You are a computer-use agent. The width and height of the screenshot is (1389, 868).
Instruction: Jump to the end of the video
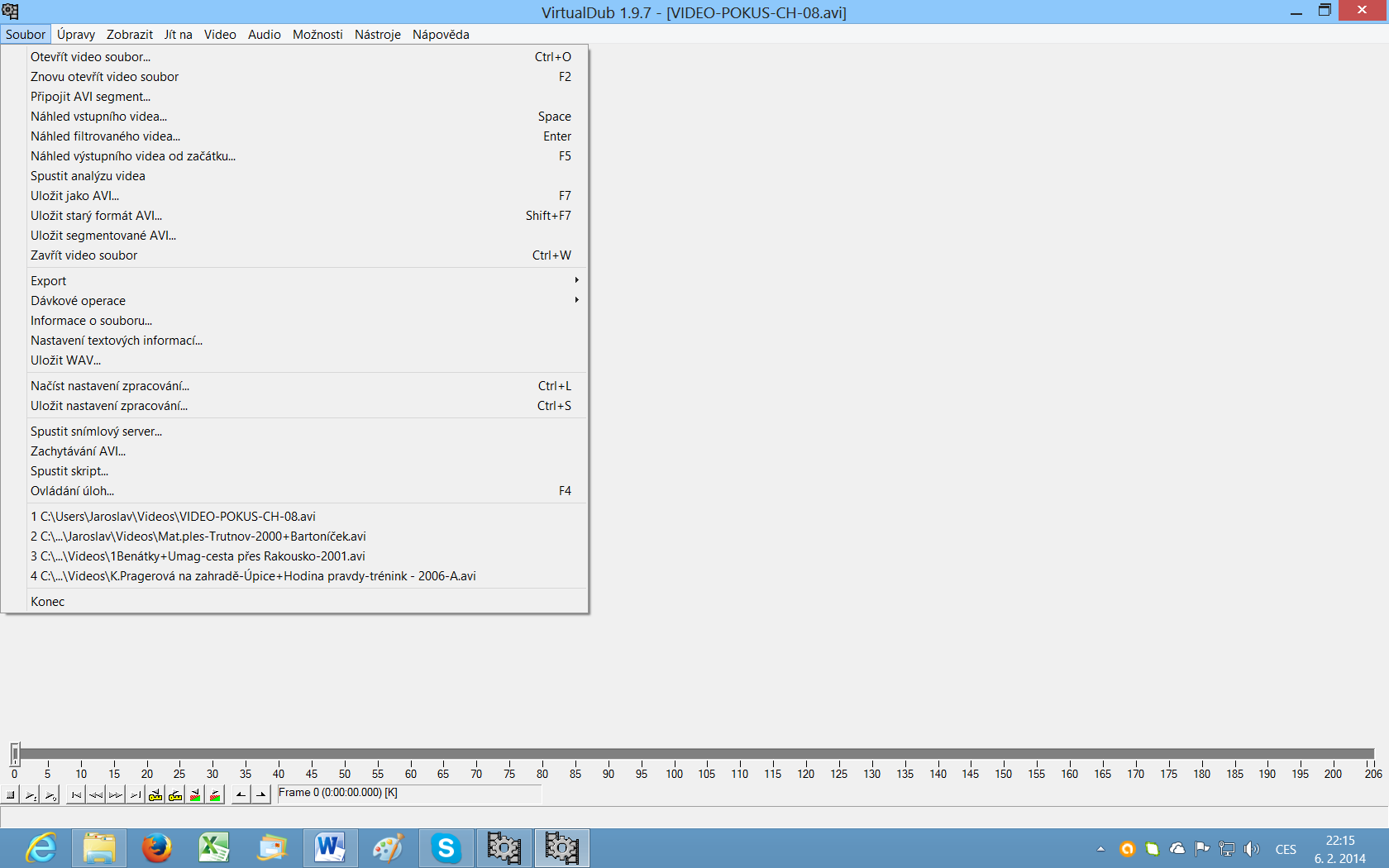pyautogui.click(x=136, y=795)
